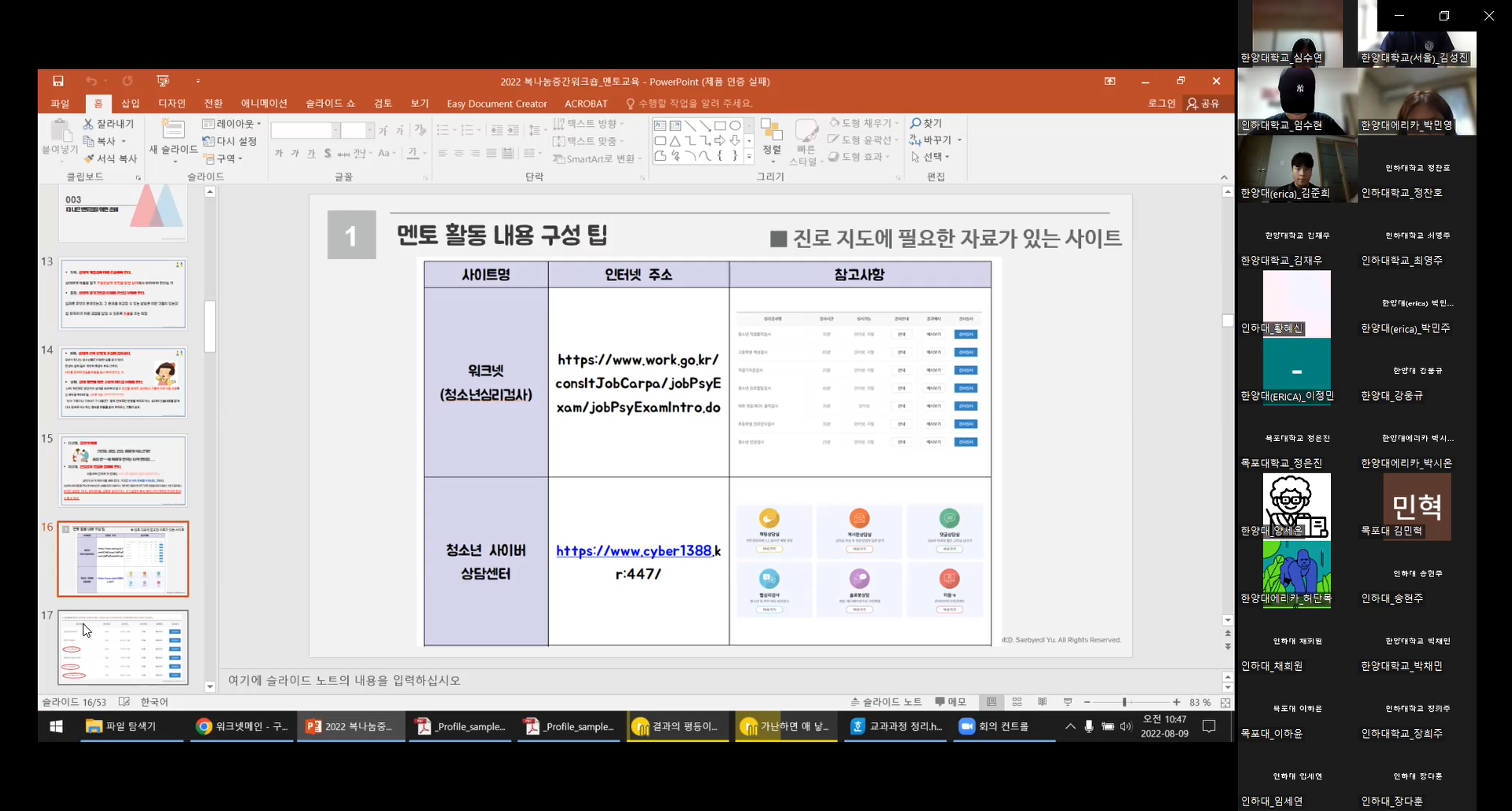Click the 수행할 작업을 알려 주세요 search box

[690, 103]
